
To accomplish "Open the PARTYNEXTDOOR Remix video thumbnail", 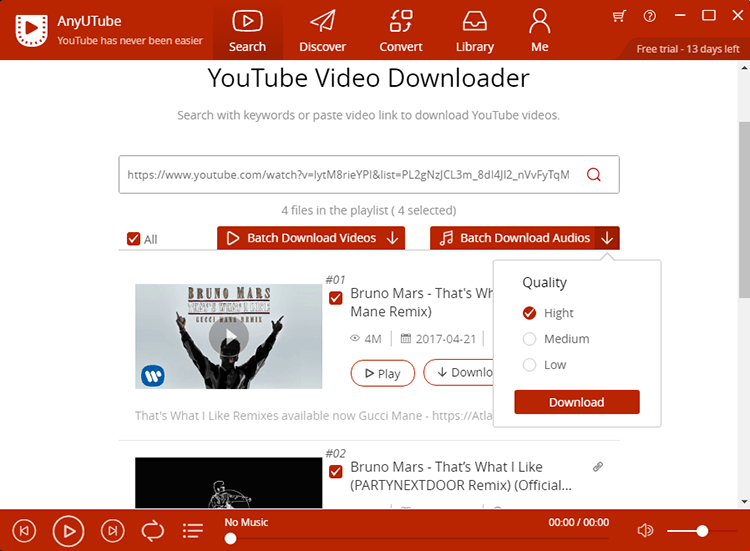I will point(229,483).
